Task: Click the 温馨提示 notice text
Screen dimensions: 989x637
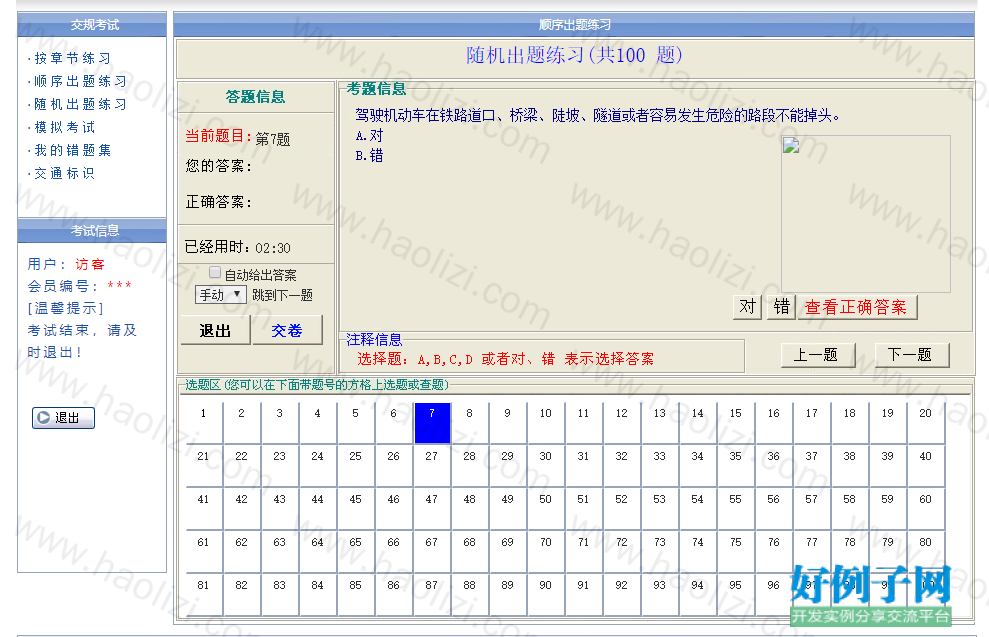Action: [x=65, y=308]
